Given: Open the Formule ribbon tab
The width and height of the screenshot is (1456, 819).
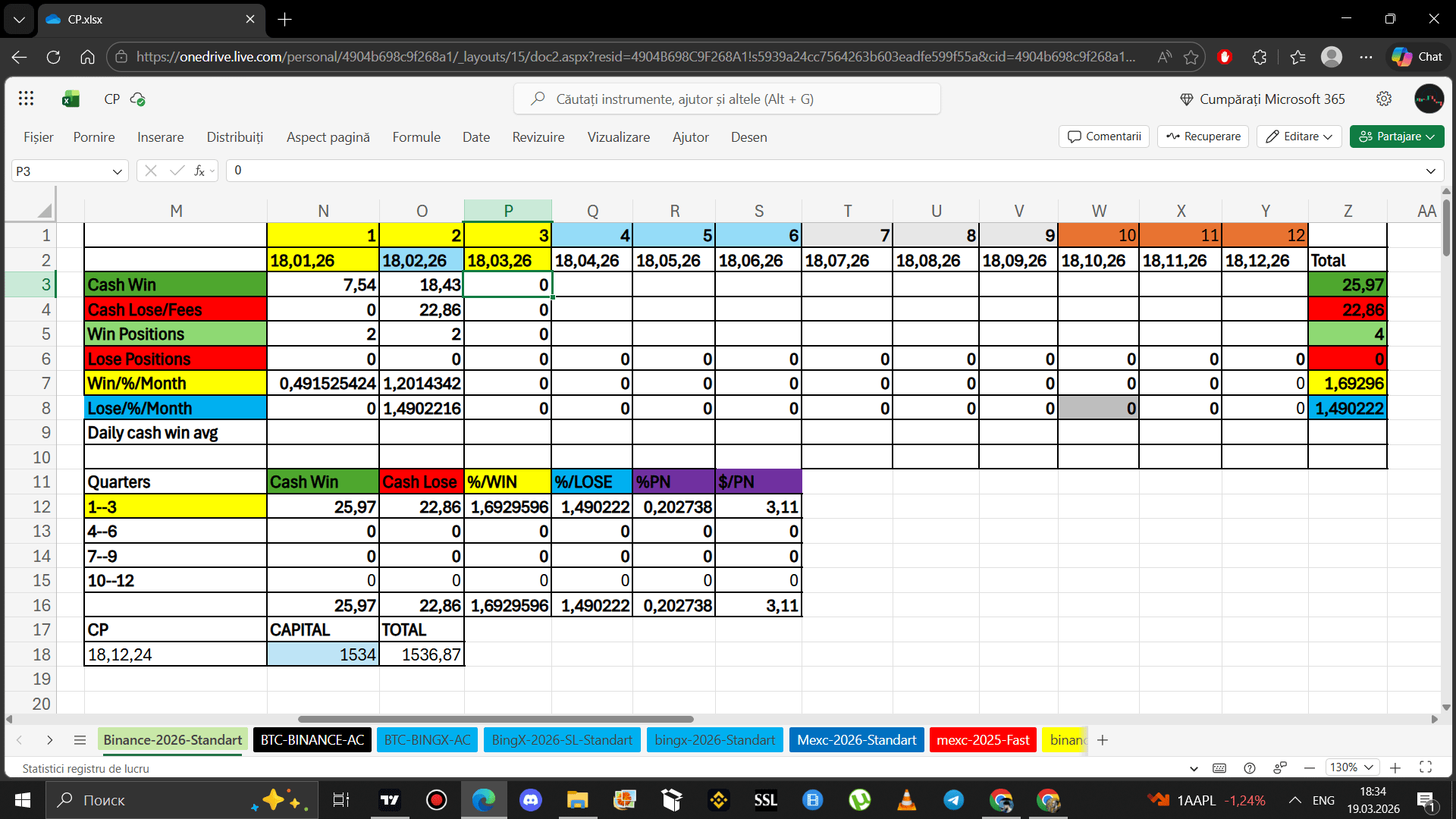Looking at the screenshot, I should coord(416,137).
